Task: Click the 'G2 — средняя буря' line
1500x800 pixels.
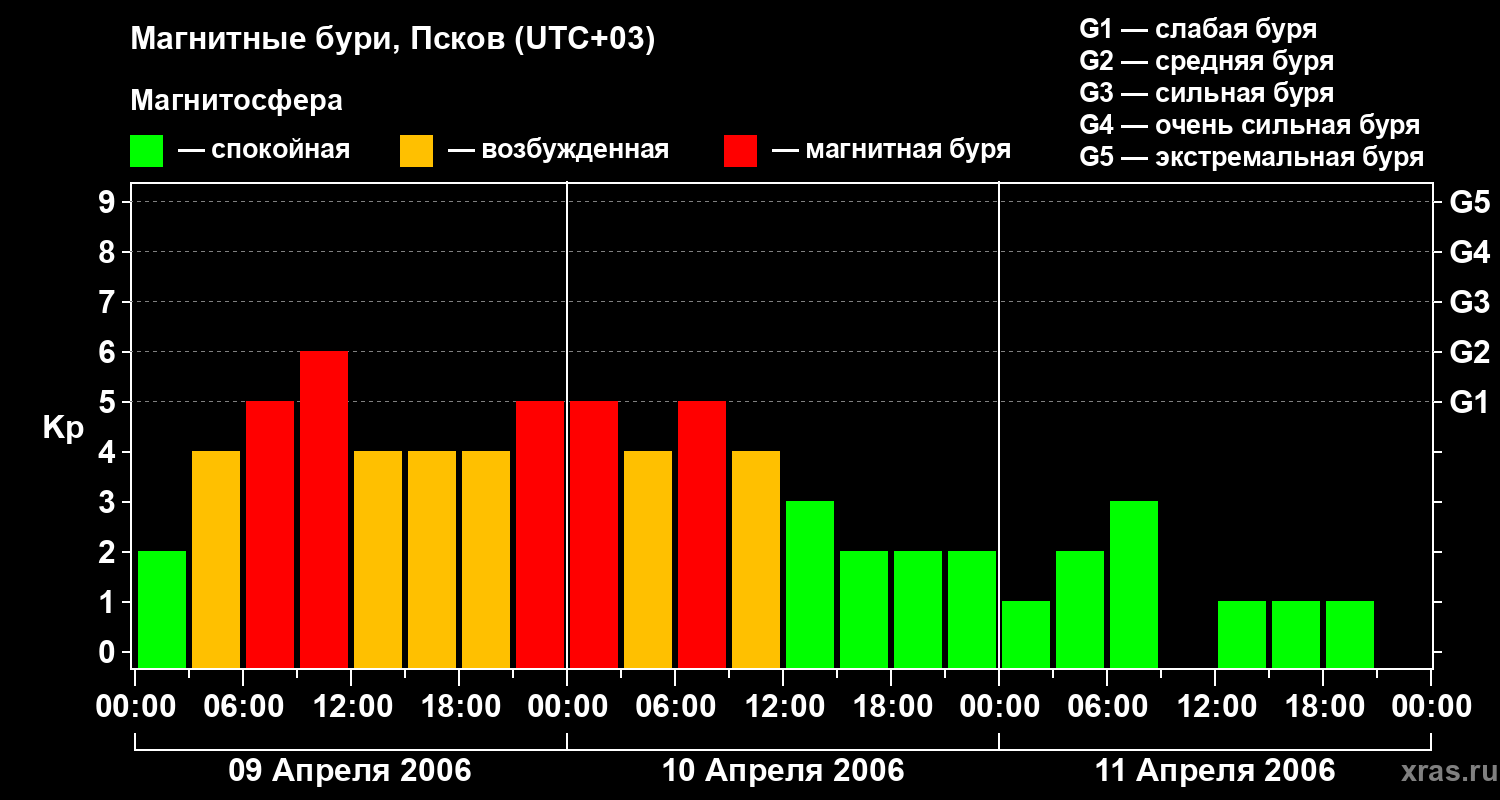Action: tap(1206, 60)
